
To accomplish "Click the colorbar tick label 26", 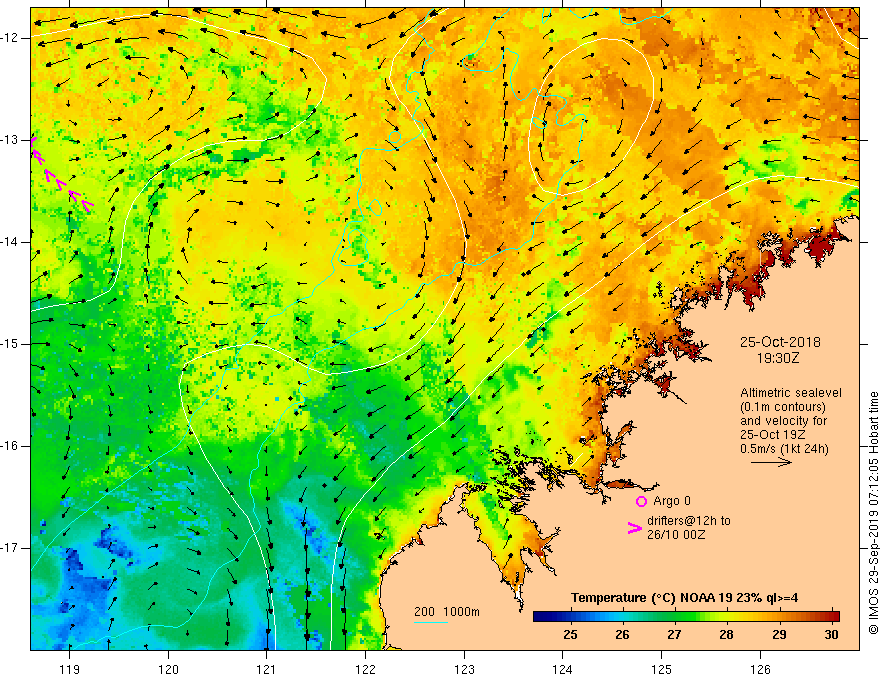I will [622, 635].
